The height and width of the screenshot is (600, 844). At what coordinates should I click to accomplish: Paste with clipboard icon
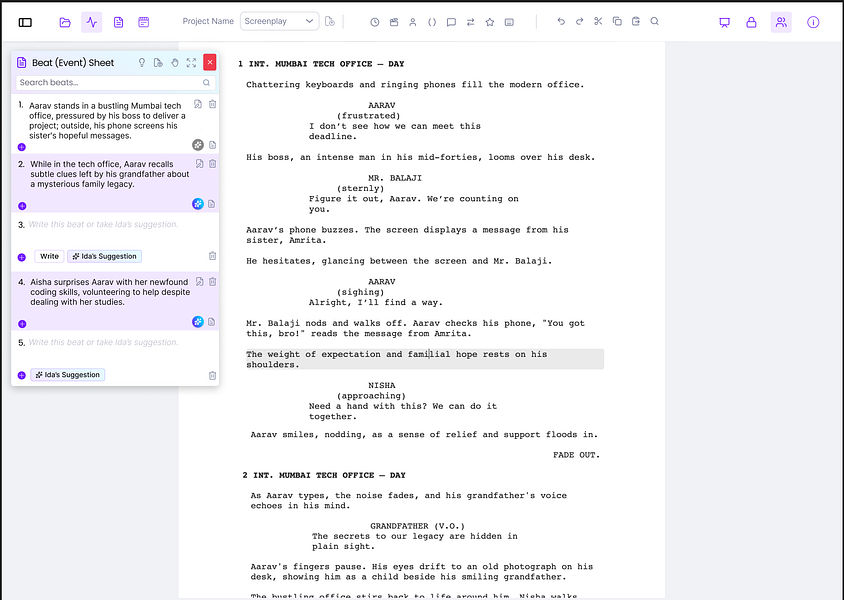click(636, 21)
